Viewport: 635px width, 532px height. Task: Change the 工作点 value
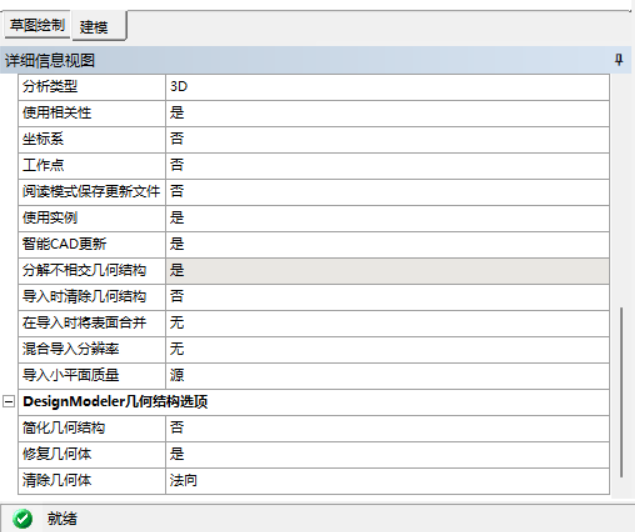388,166
